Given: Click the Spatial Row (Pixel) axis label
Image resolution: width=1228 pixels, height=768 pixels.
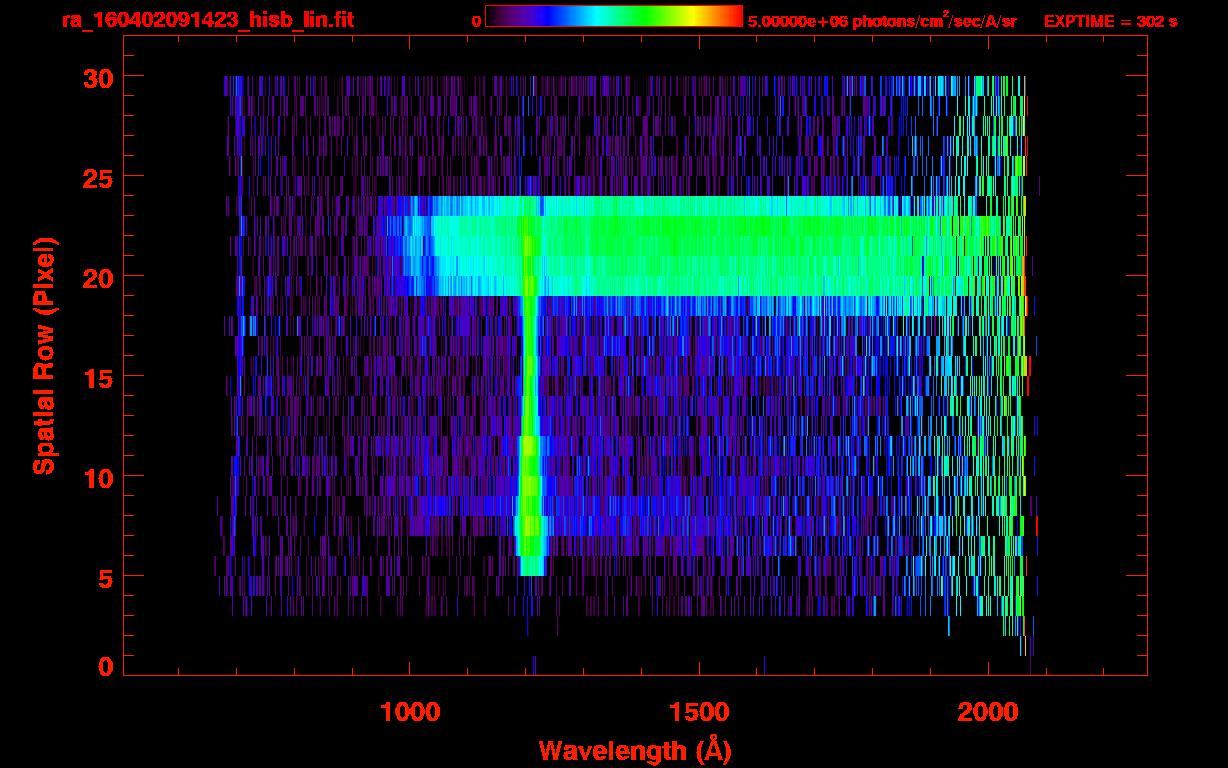Looking at the screenshot, I should tap(43, 355).
